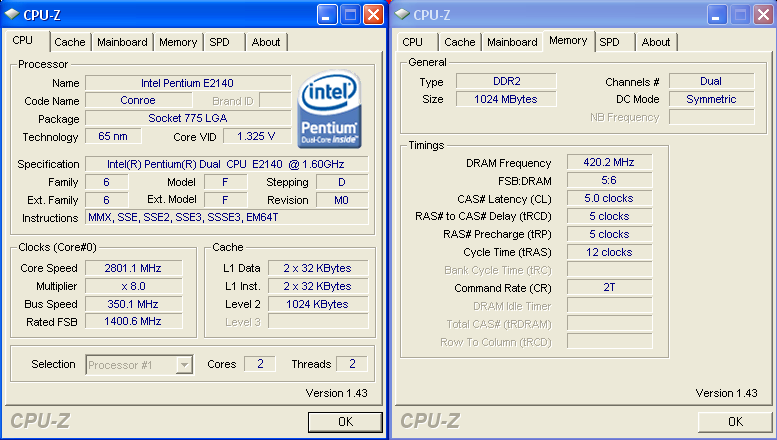Click the Name field 'Intel Pentium E2140'
This screenshot has height=440, width=777.
[188, 83]
